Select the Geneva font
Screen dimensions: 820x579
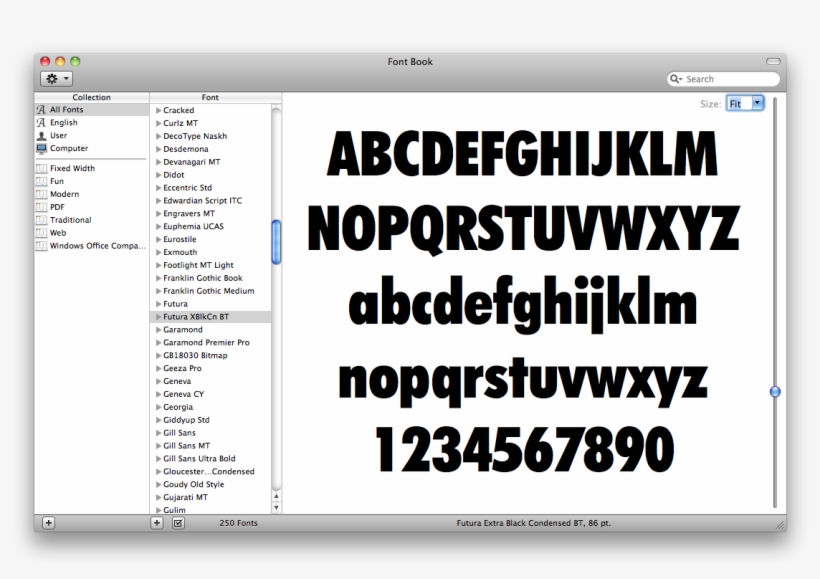tap(177, 381)
